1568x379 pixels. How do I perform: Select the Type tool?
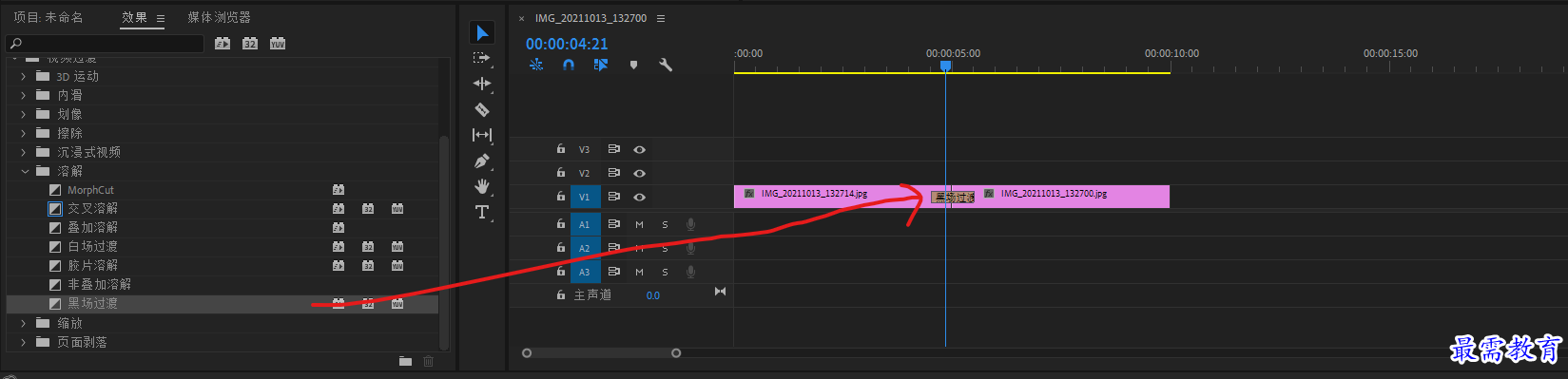[482, 212]
